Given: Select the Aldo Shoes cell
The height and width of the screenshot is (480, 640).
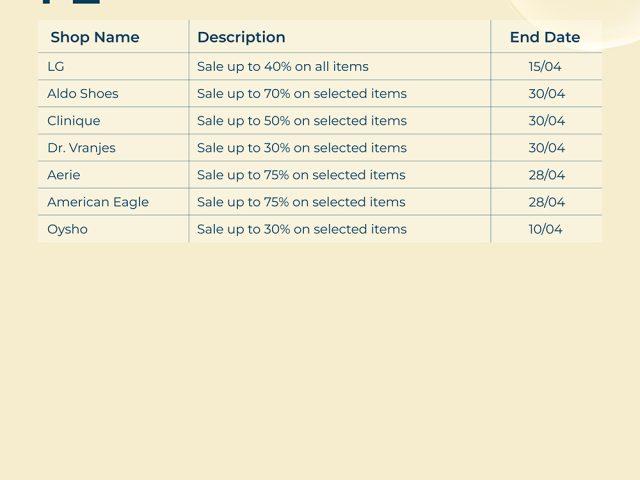Looking at the screenshot, I should (83, 94).
